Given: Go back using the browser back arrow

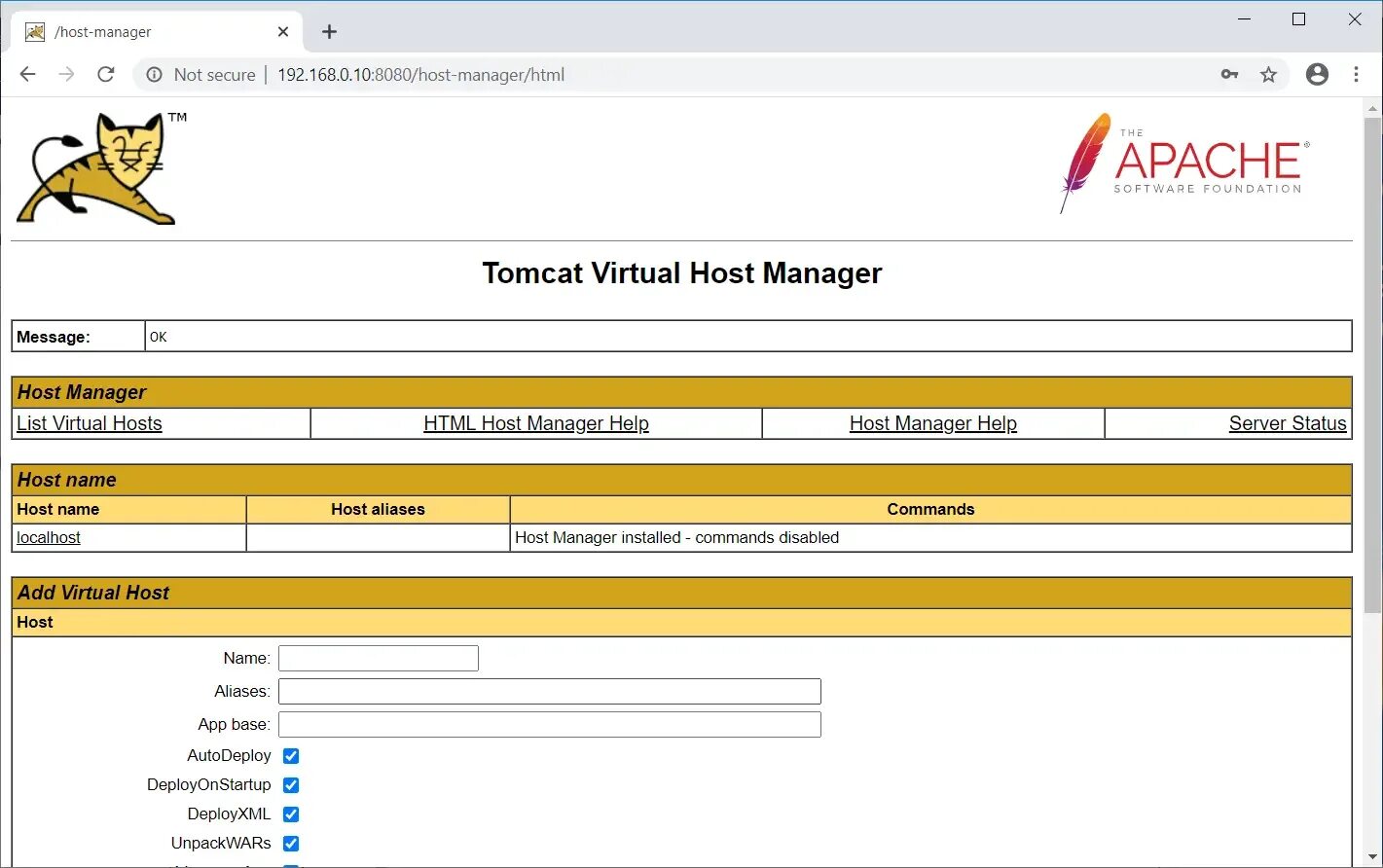Looking at the screenshot, I should tap(27, 75).
